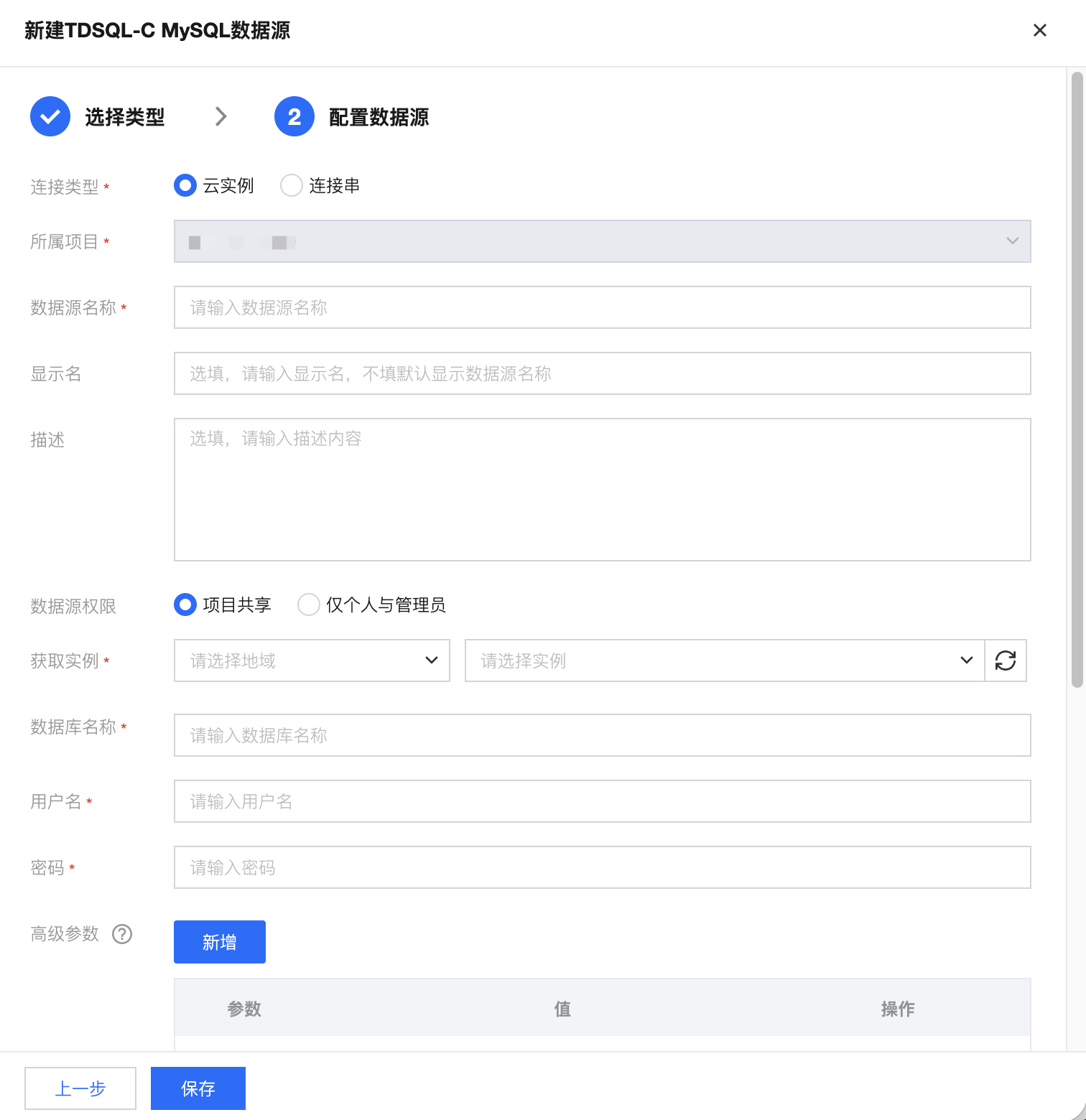This screenshot has height=1120, width=1086.
Task: Click the step 2 配置数据源 circle
Action: pos(294,116)
